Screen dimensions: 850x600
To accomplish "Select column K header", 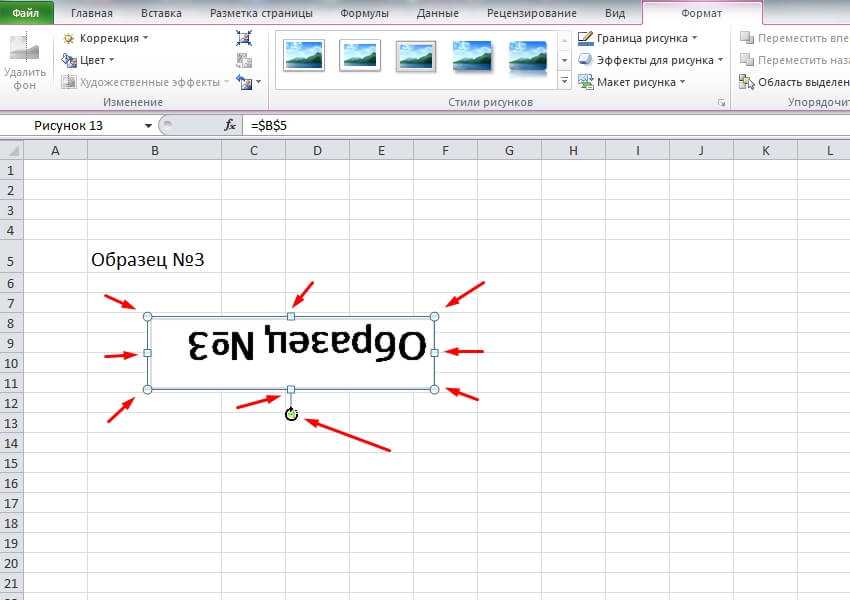I will tap(765, 151).
